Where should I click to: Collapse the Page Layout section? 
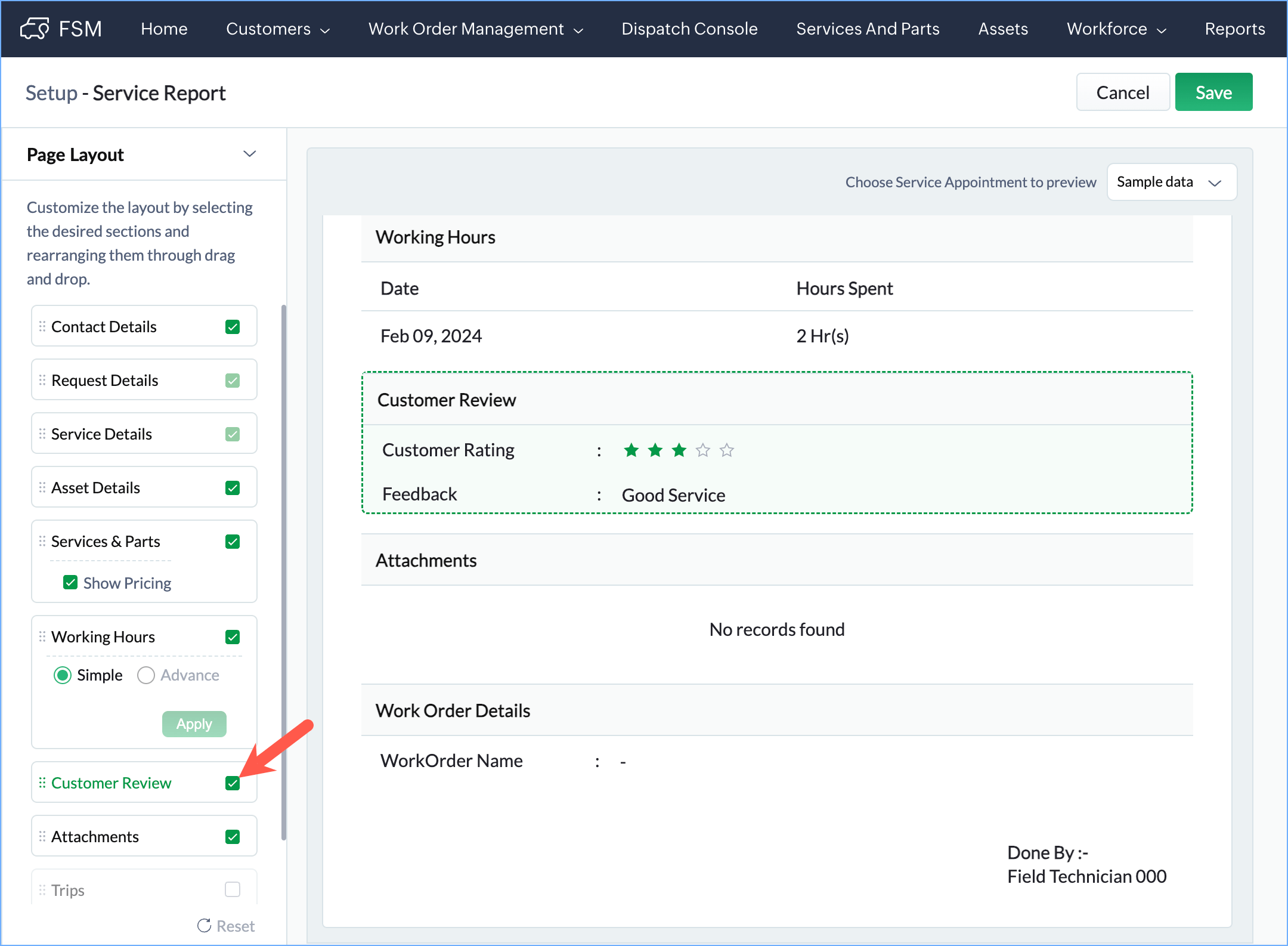point(249,154)
